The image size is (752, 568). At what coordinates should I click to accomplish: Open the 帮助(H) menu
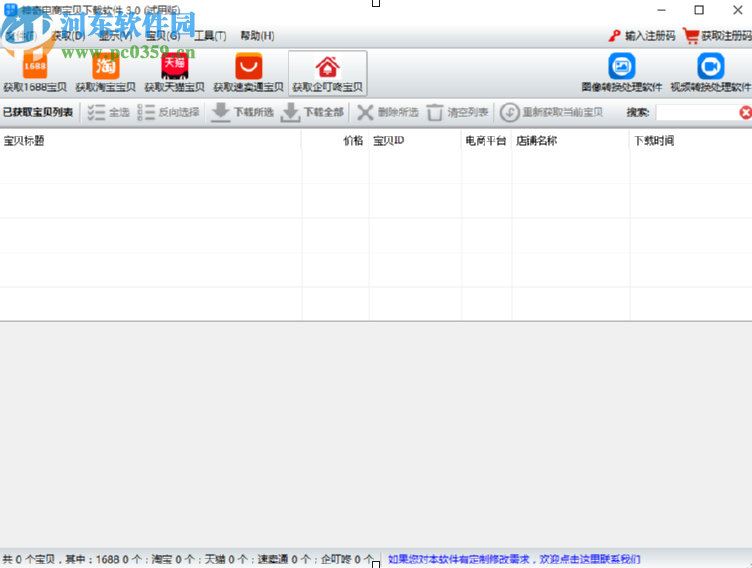[x=257, y=36]
